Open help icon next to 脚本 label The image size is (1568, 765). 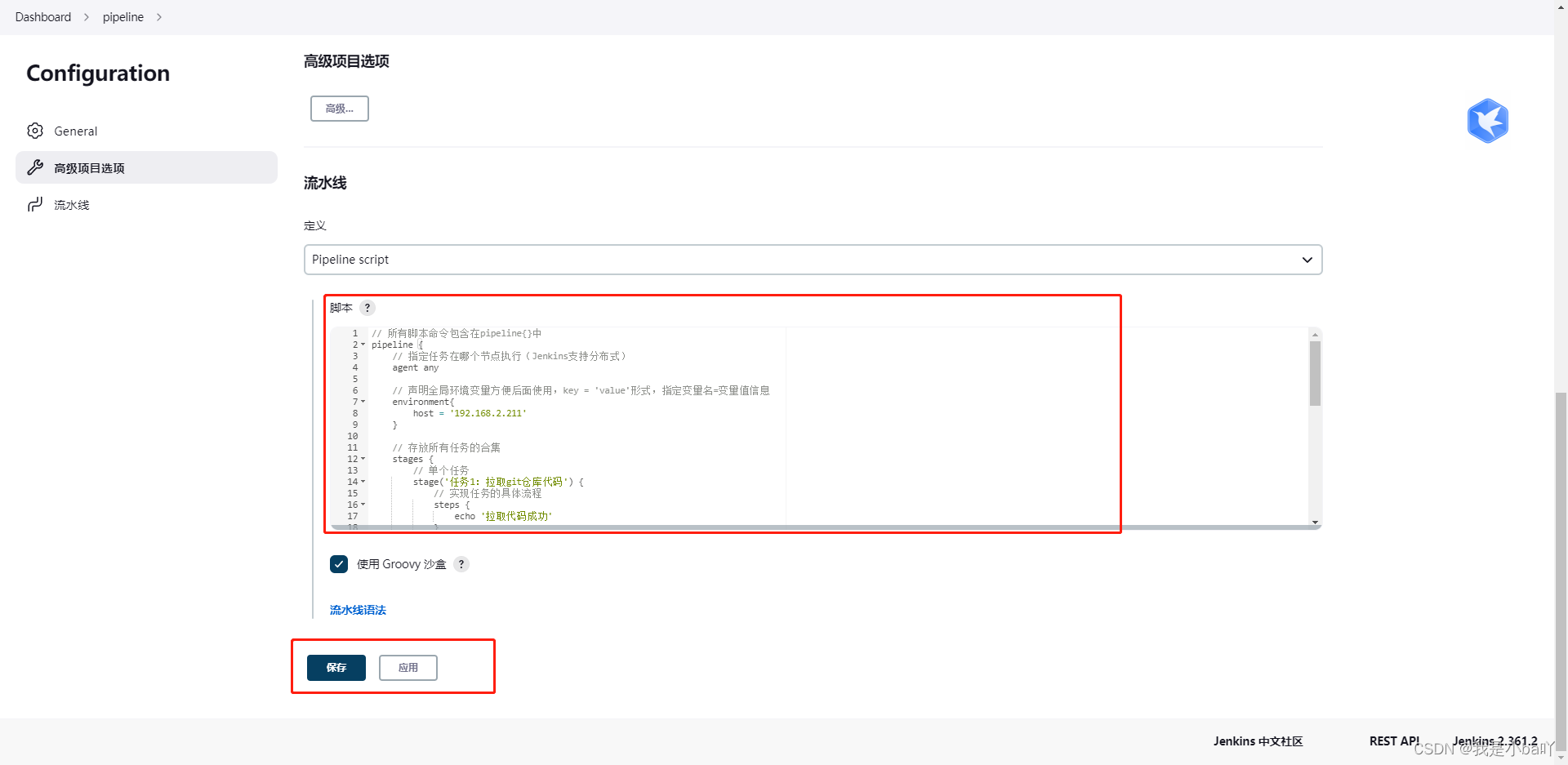tap(367, 308)
